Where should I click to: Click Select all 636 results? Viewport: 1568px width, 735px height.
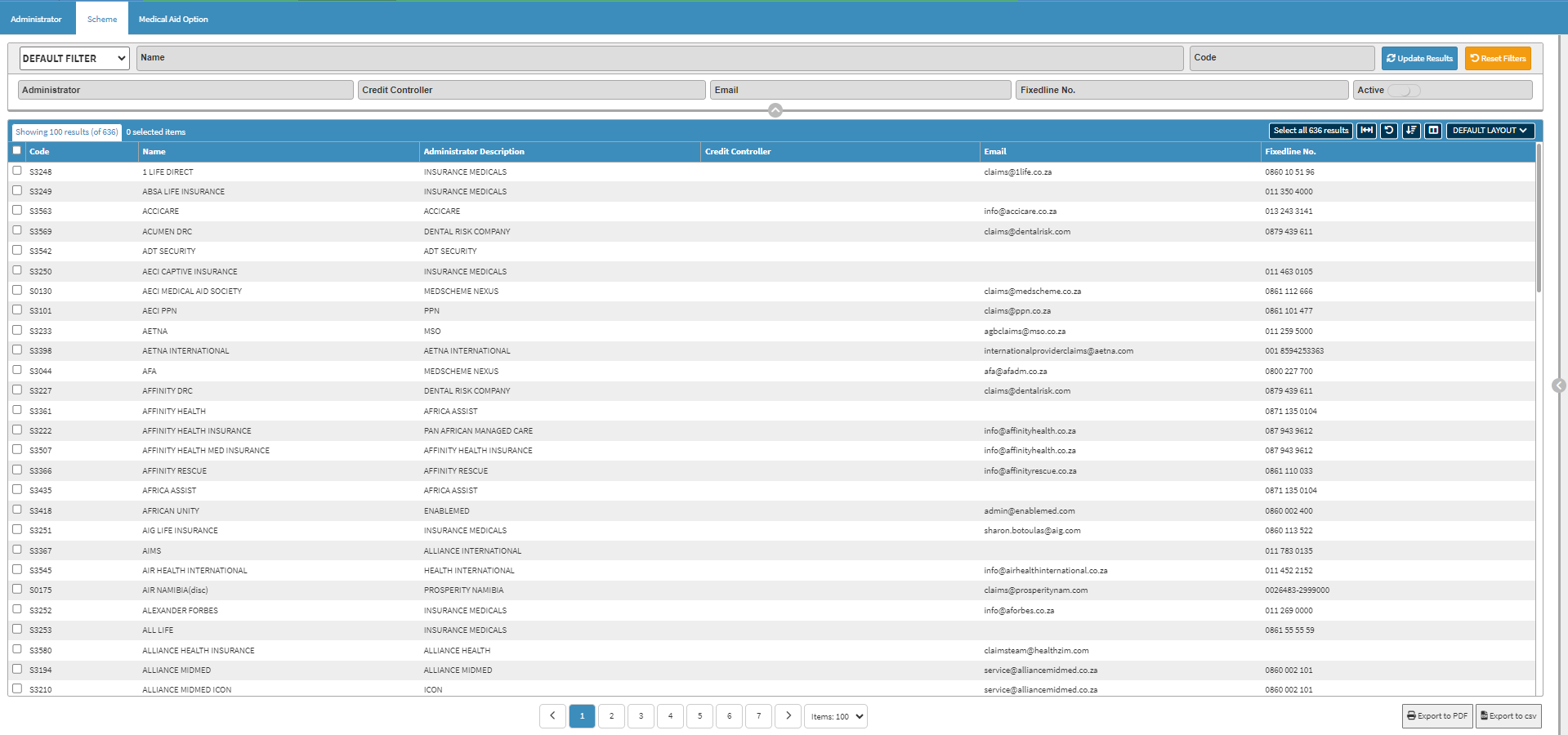coord(1311,131)
